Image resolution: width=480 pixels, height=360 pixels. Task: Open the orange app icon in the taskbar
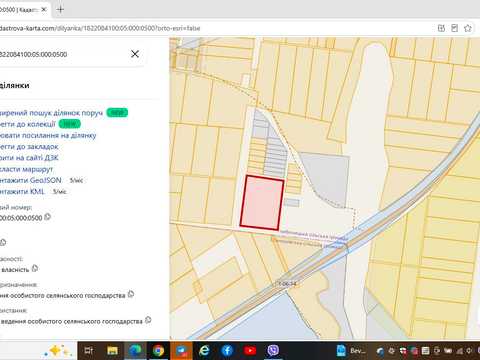coord(181,350)
